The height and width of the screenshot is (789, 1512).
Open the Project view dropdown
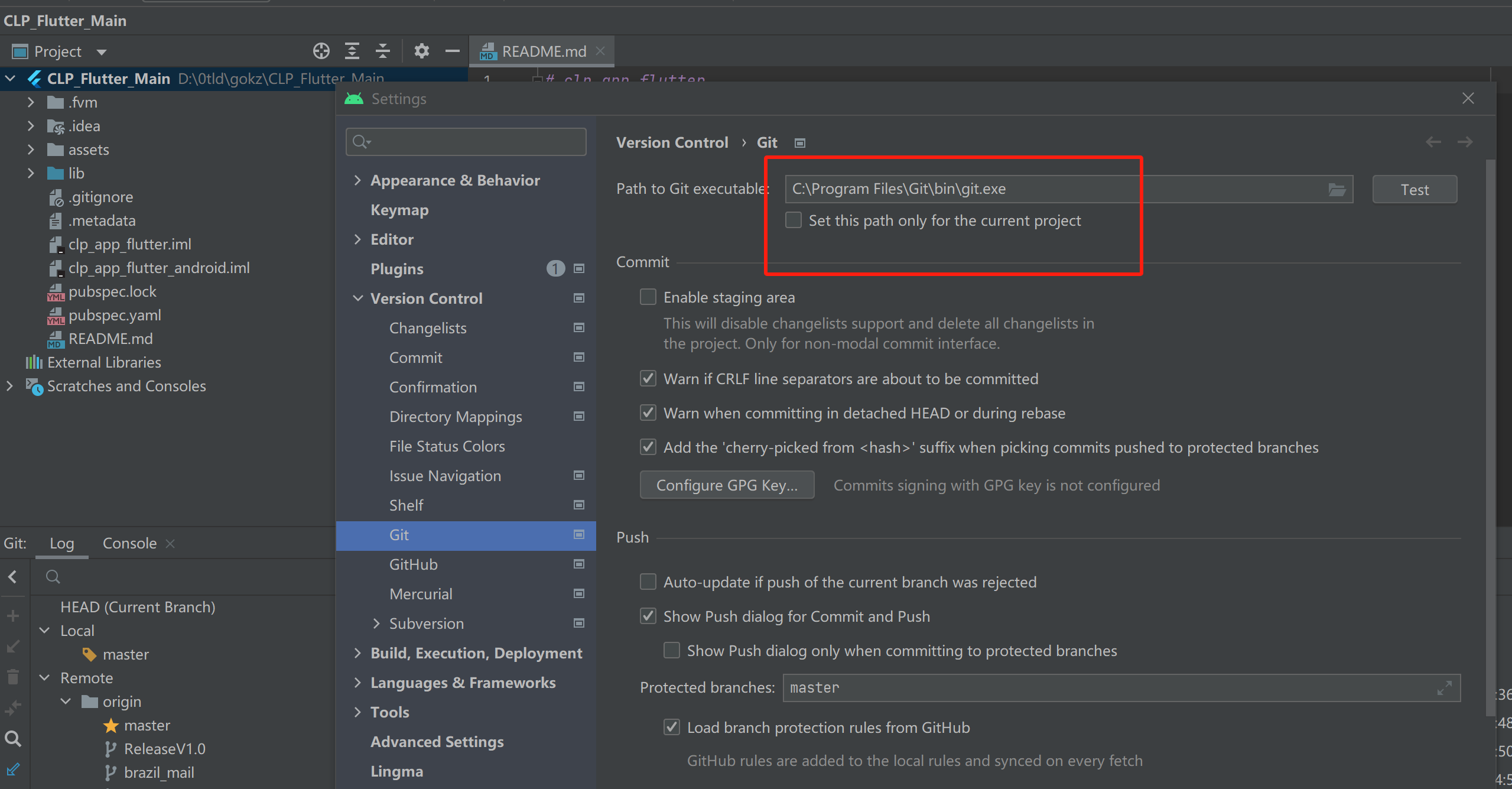point(102,52)
